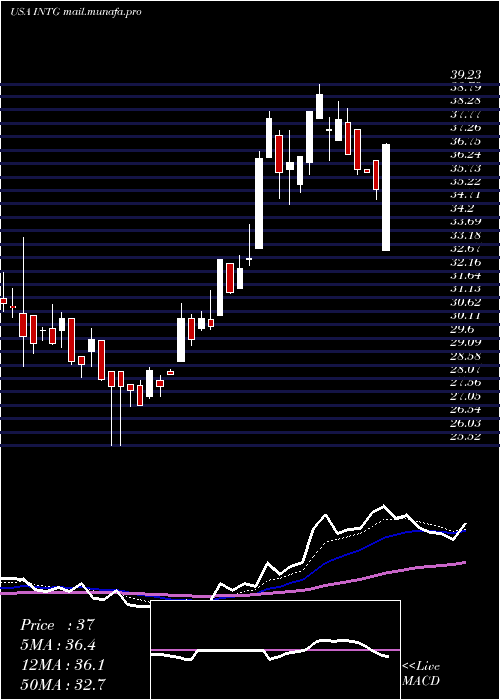Select the 36.75 price axis label
Image resolution: width=500 pixels, height=700 pixels.
pos(465,142)
